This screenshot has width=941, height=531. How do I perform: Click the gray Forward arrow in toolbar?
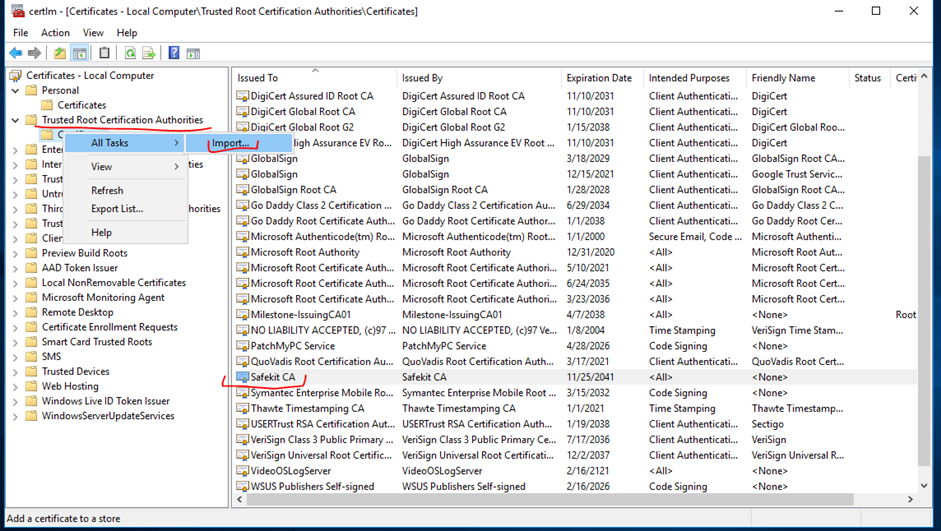pos(34,53)
